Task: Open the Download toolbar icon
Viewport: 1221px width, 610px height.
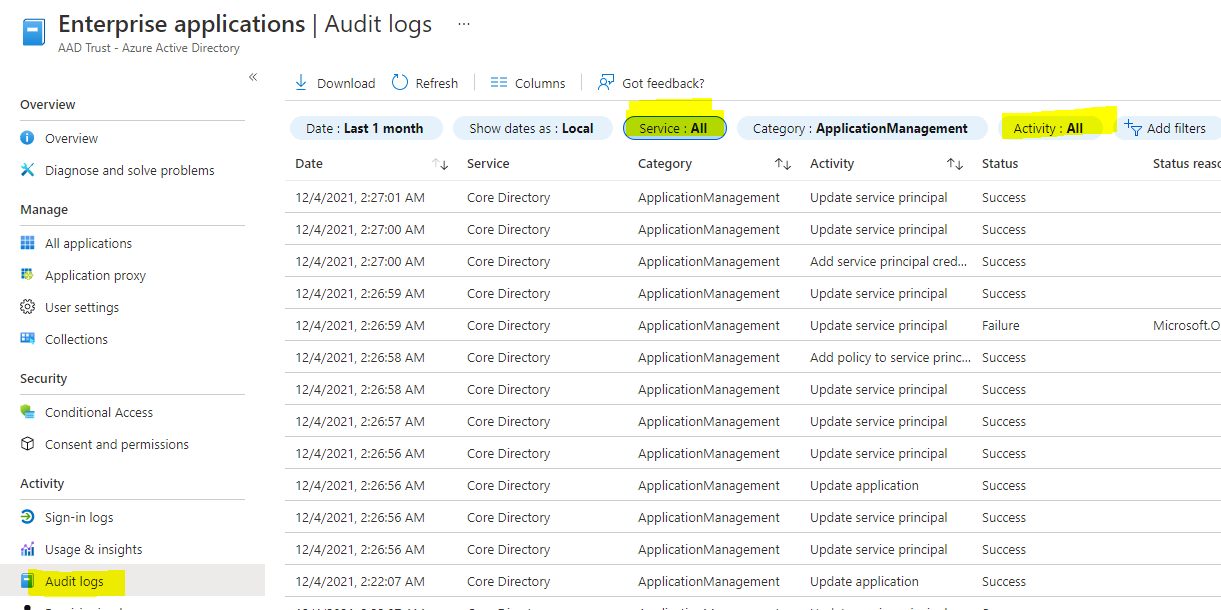Action: click(301, 82)
